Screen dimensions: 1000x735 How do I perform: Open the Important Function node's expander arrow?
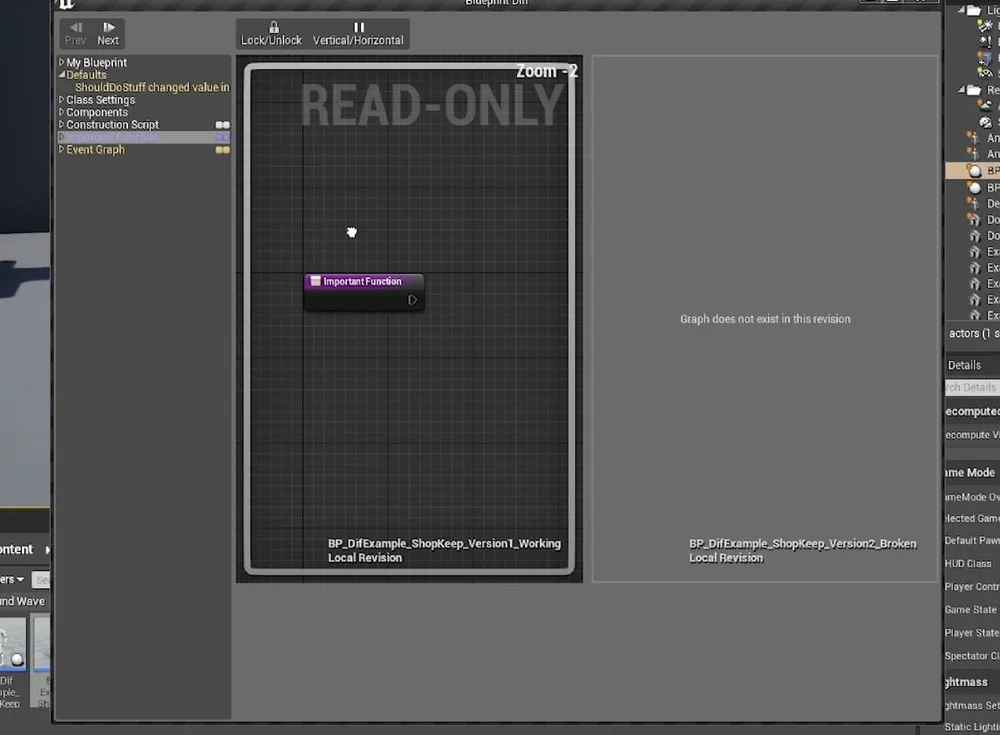tap(413, 300)
